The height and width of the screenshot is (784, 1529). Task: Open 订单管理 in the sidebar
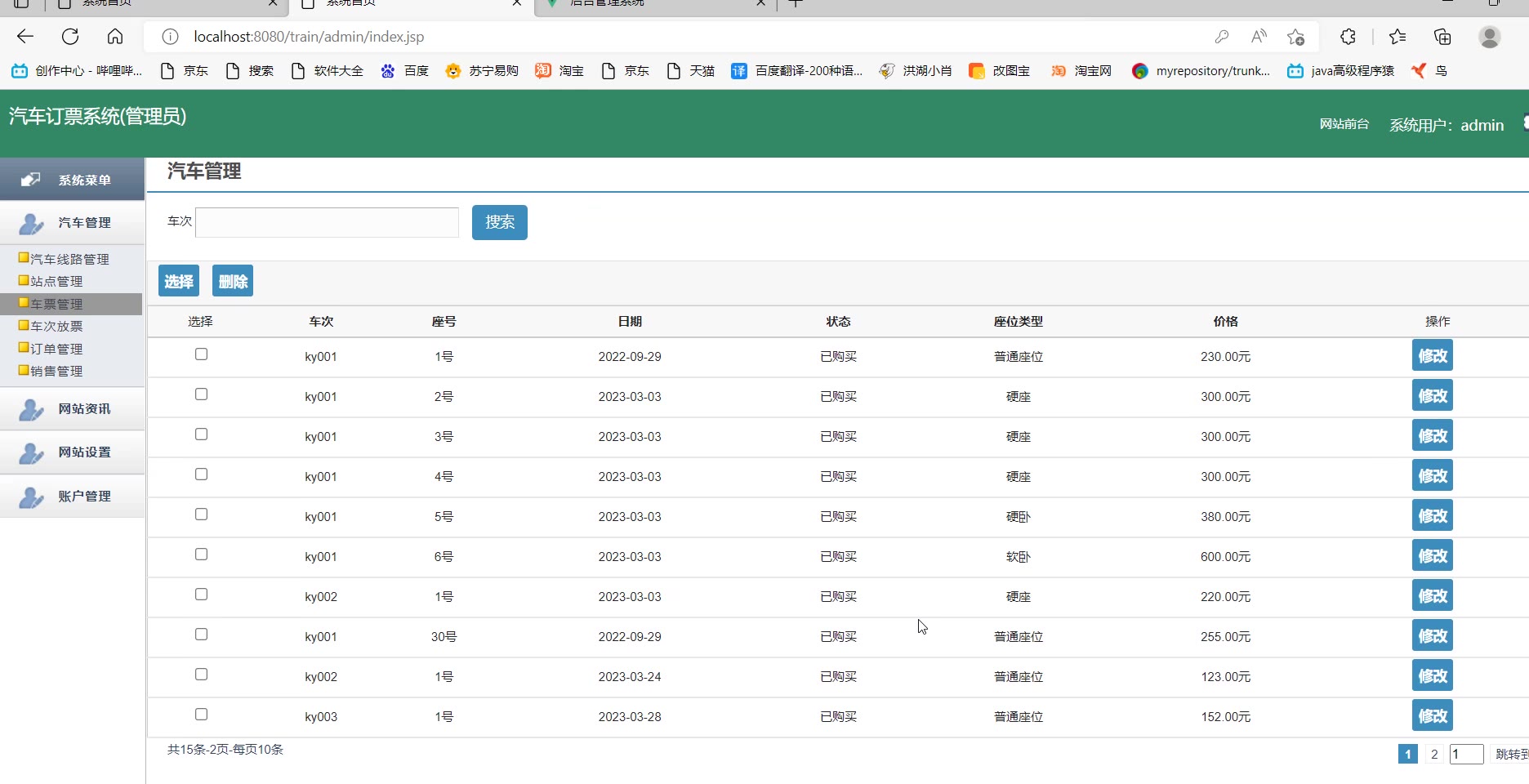click(56, 349)
